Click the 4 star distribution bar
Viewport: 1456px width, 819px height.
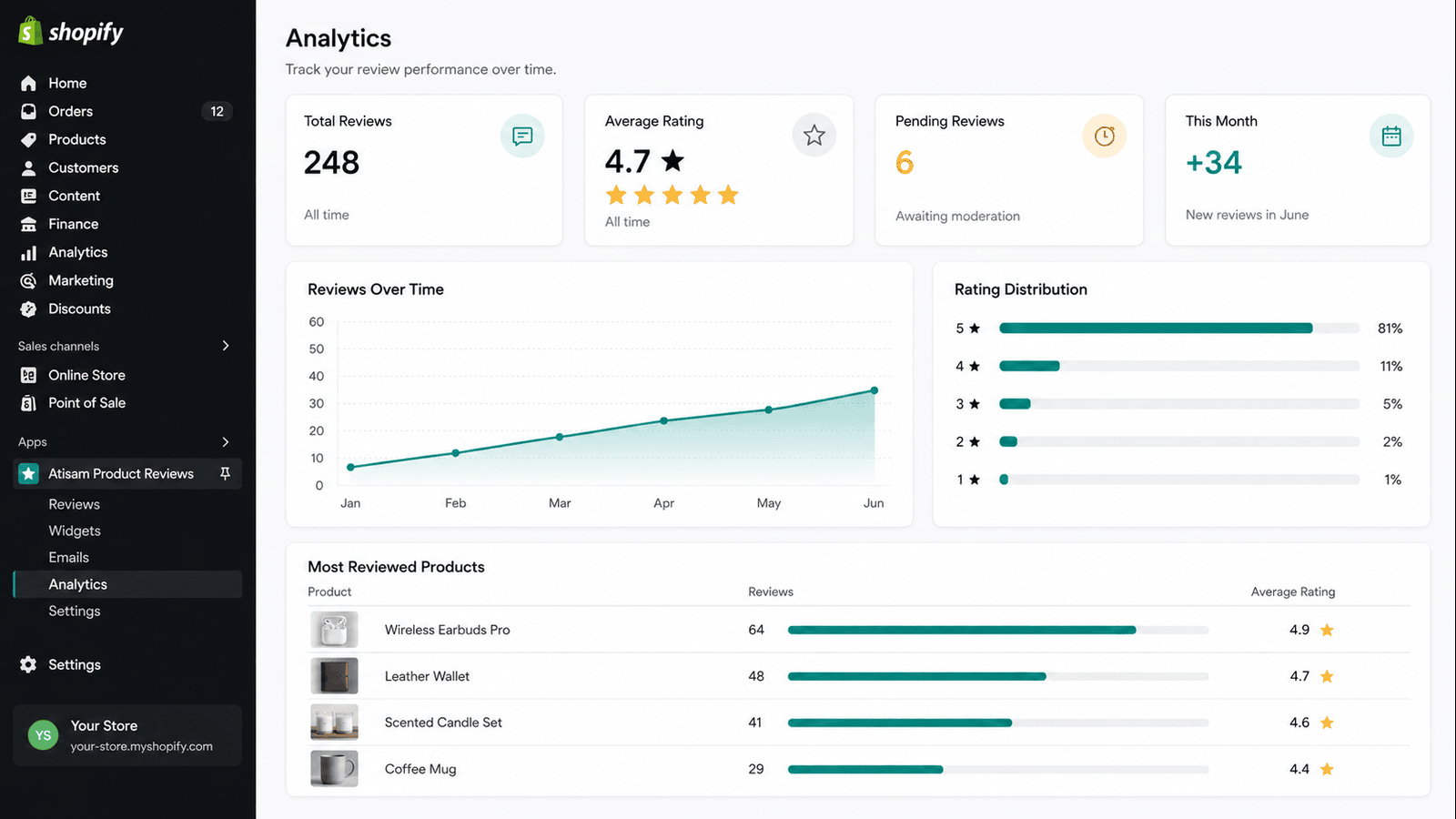point(1179,366)
